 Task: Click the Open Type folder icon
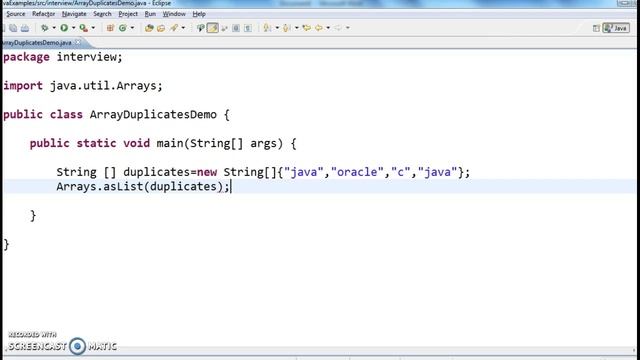(x=149, y=28)
